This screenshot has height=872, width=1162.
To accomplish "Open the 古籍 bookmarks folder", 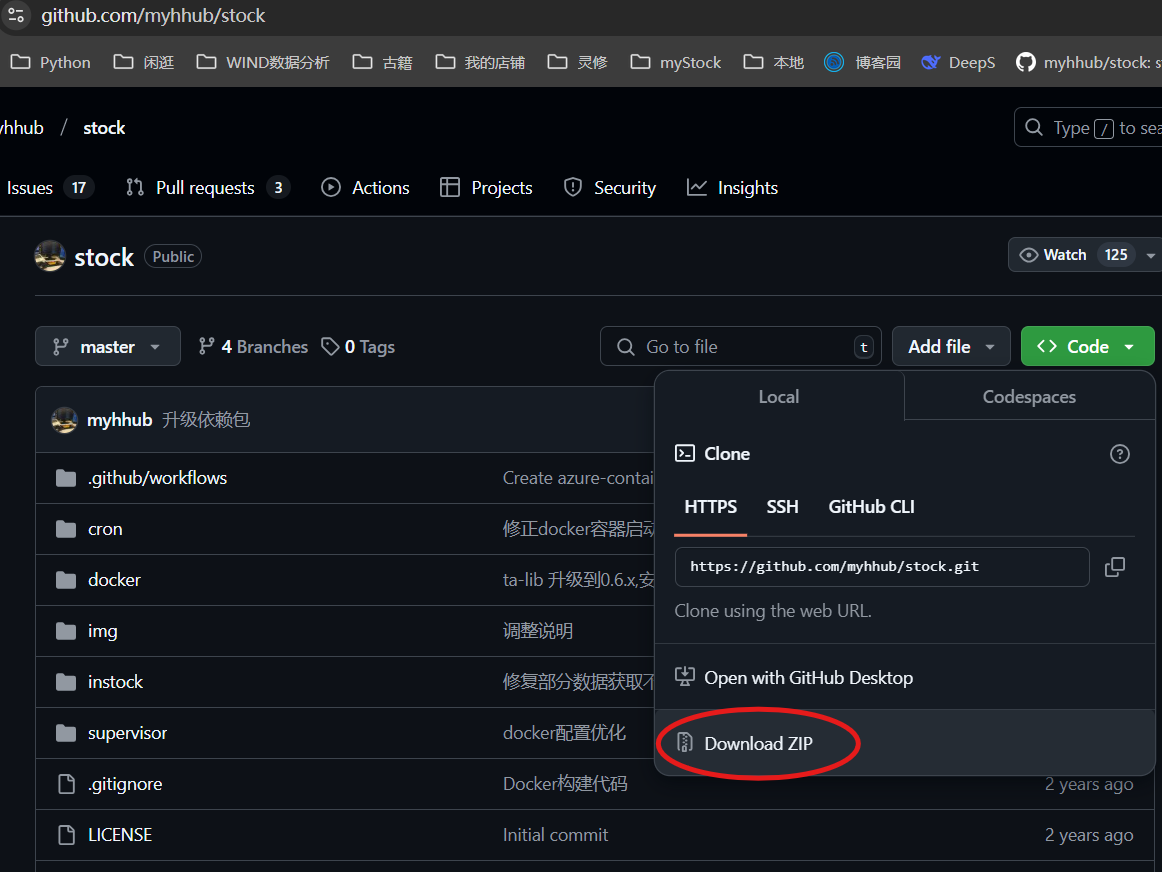I will 382,62.
